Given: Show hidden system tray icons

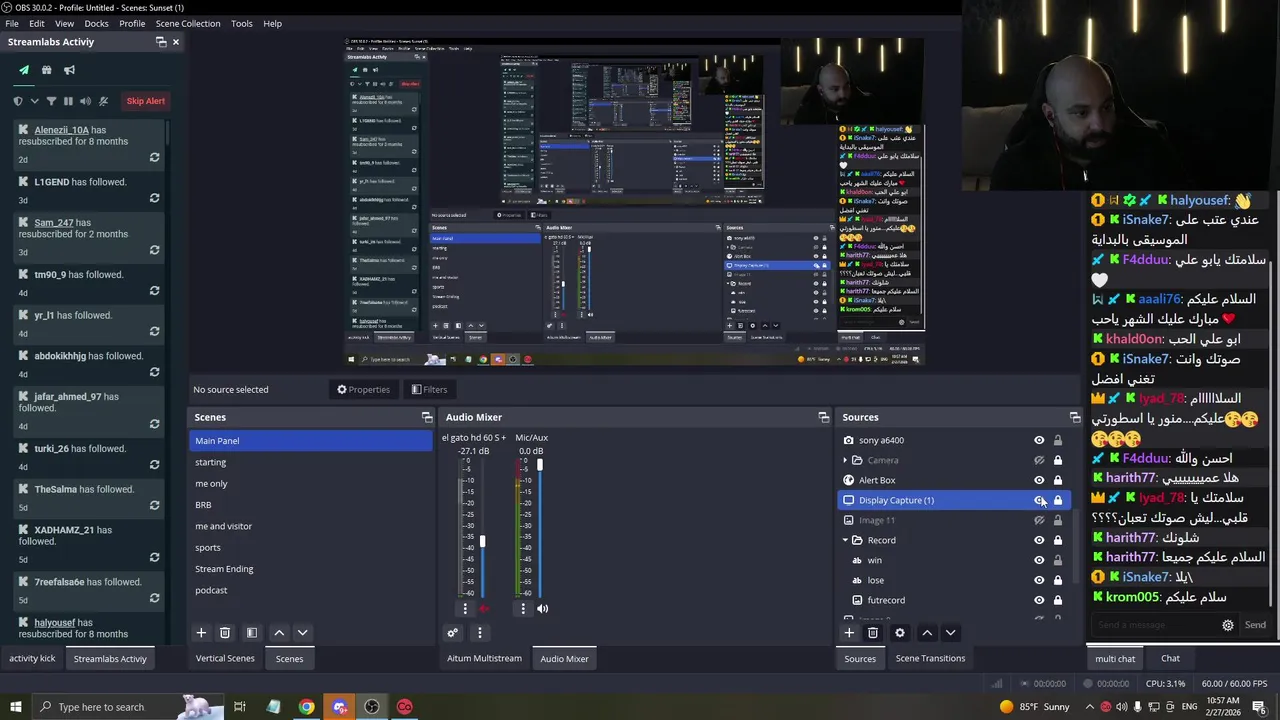Looking at the screenshot, I should pyautogui.click(x=1089, y=707).
